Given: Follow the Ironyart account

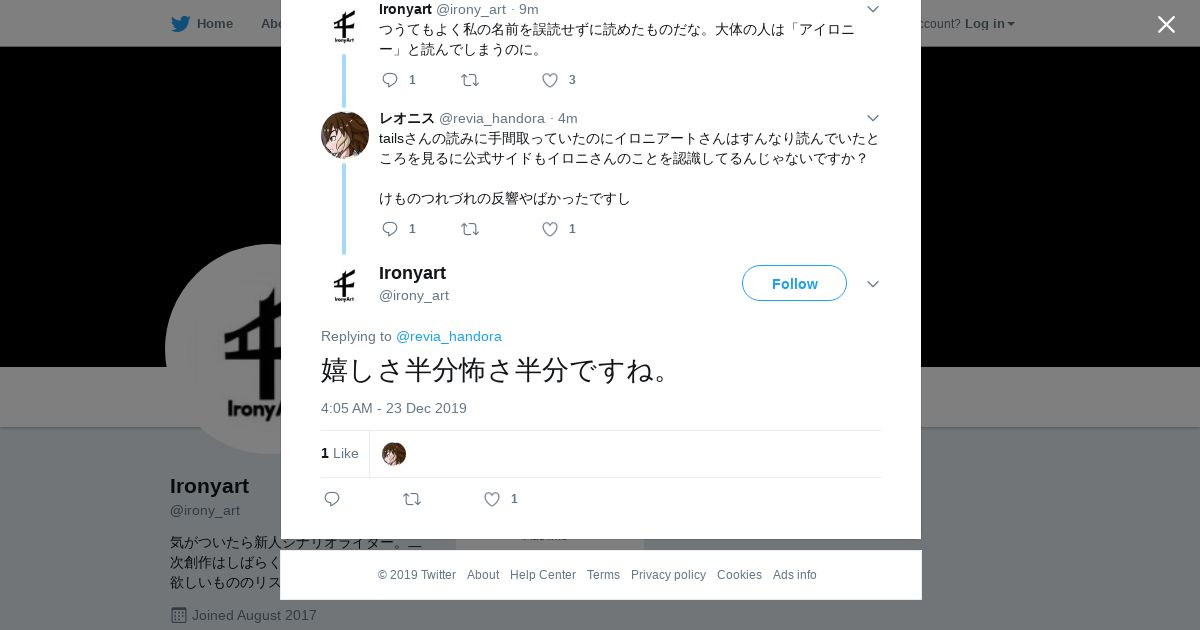Looking at the screenshot, I should pyautogui.click(x=794, y=283).
